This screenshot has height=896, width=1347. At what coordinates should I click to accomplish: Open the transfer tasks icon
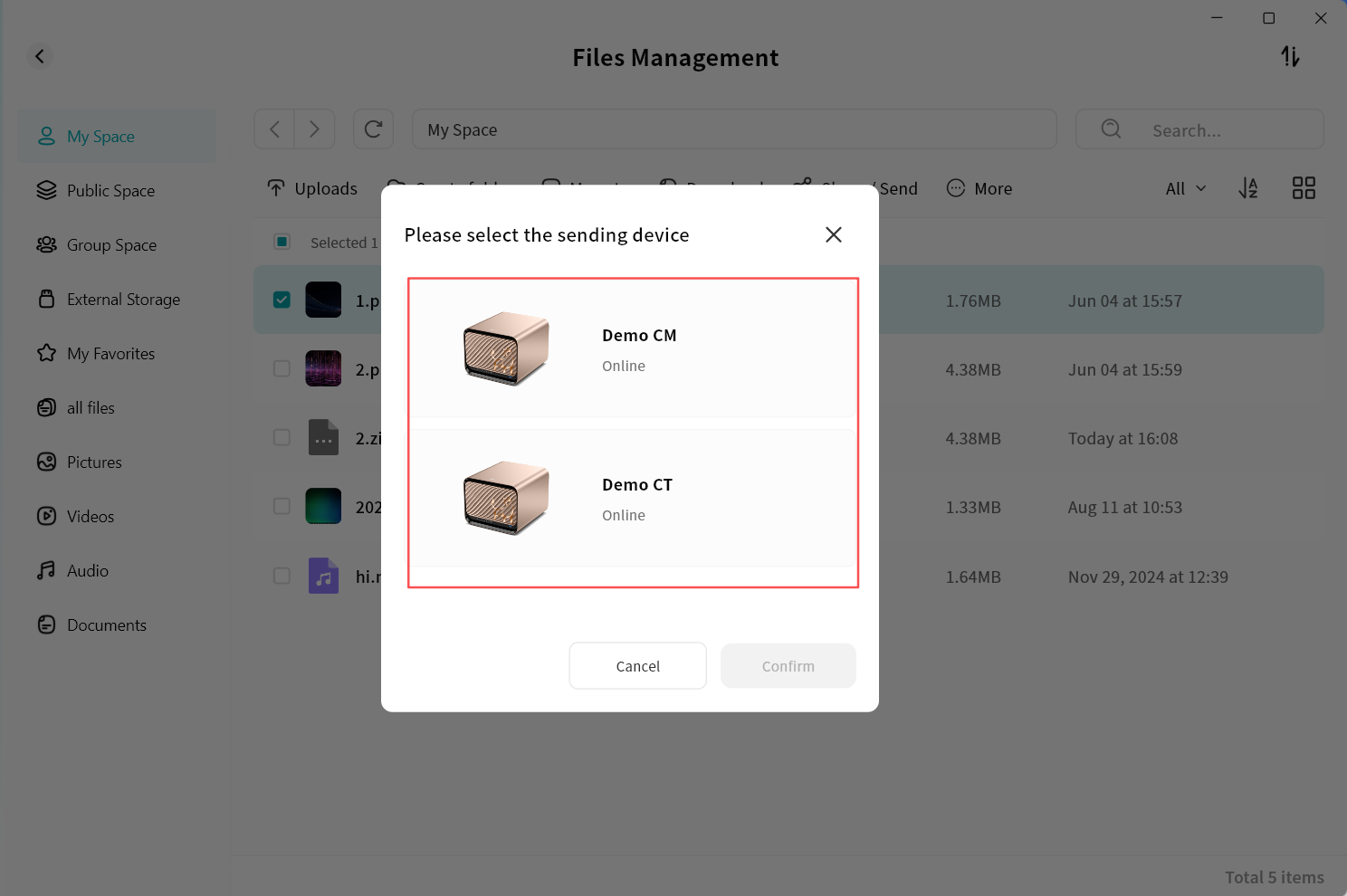(1290, 57)
